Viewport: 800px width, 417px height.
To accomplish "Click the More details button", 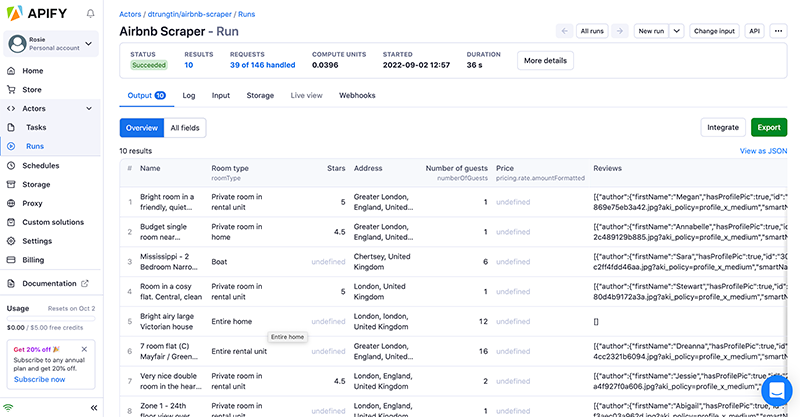I will [x=545, y=61].
